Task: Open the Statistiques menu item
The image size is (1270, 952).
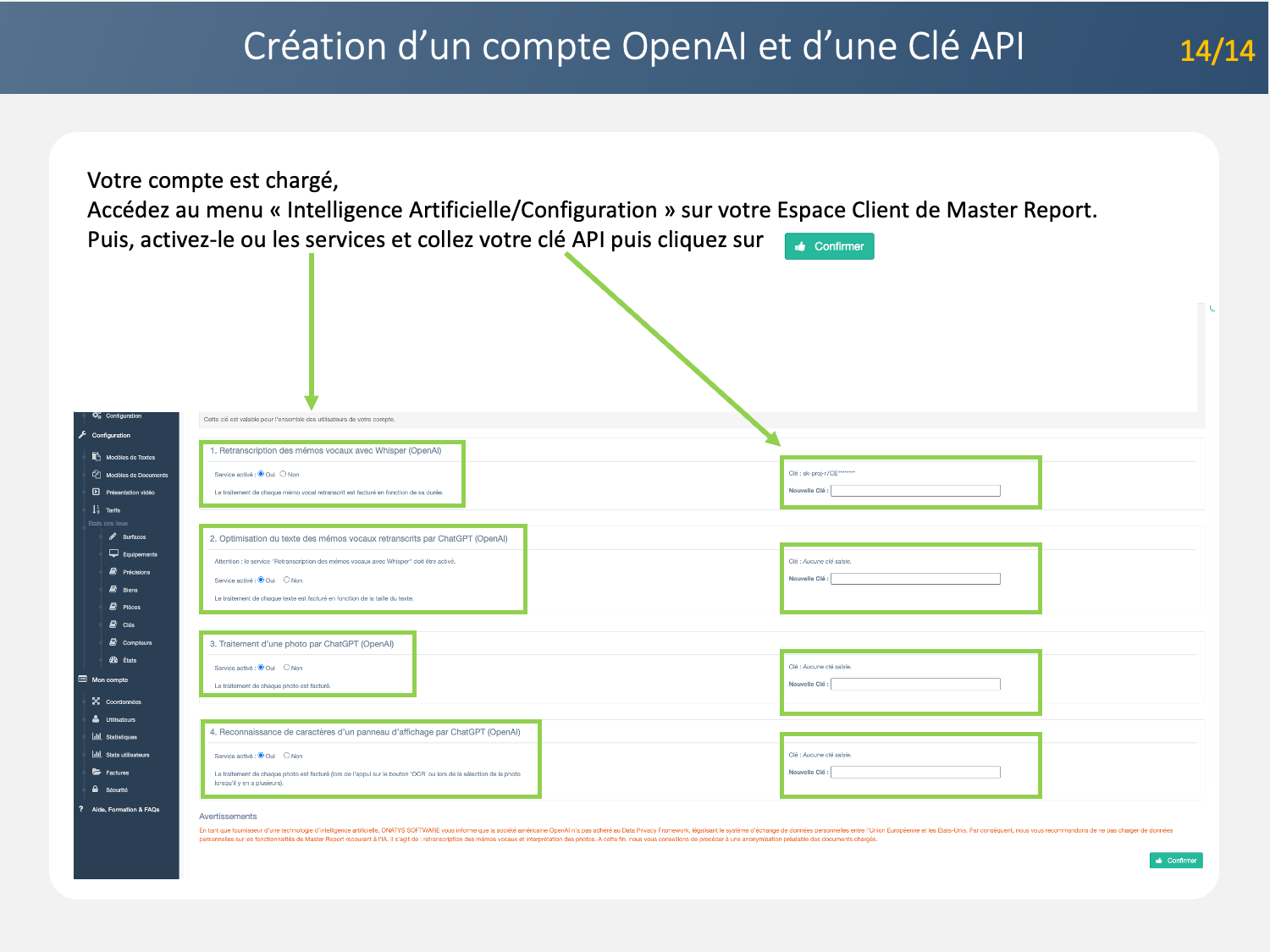Action: 121,737
